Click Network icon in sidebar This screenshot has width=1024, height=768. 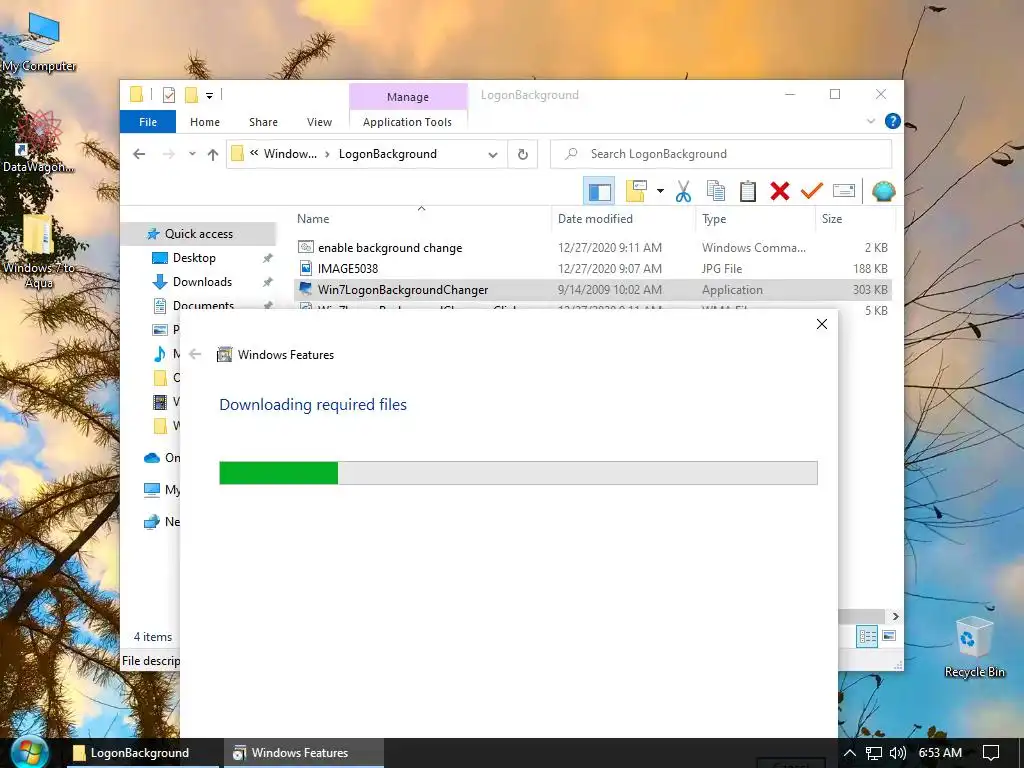click(x=152, y=521)
